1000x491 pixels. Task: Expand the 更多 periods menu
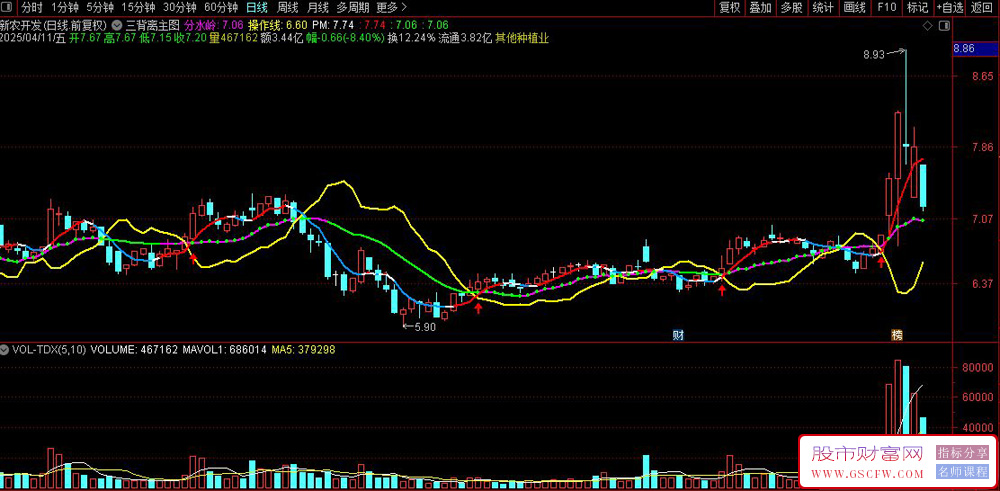pos(392,8)
